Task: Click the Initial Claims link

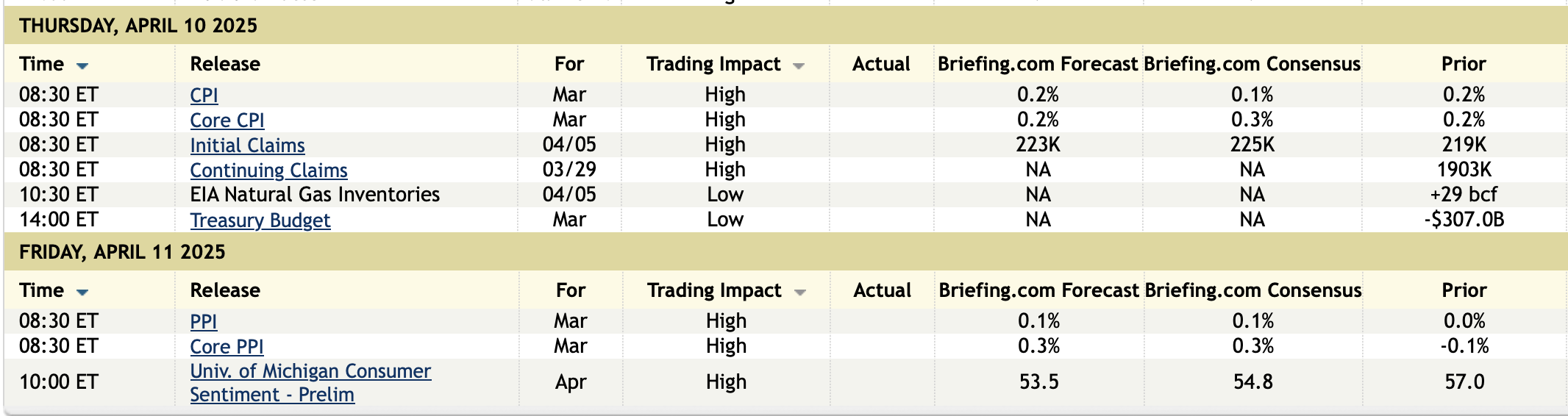Action: [x=247, y=146]
